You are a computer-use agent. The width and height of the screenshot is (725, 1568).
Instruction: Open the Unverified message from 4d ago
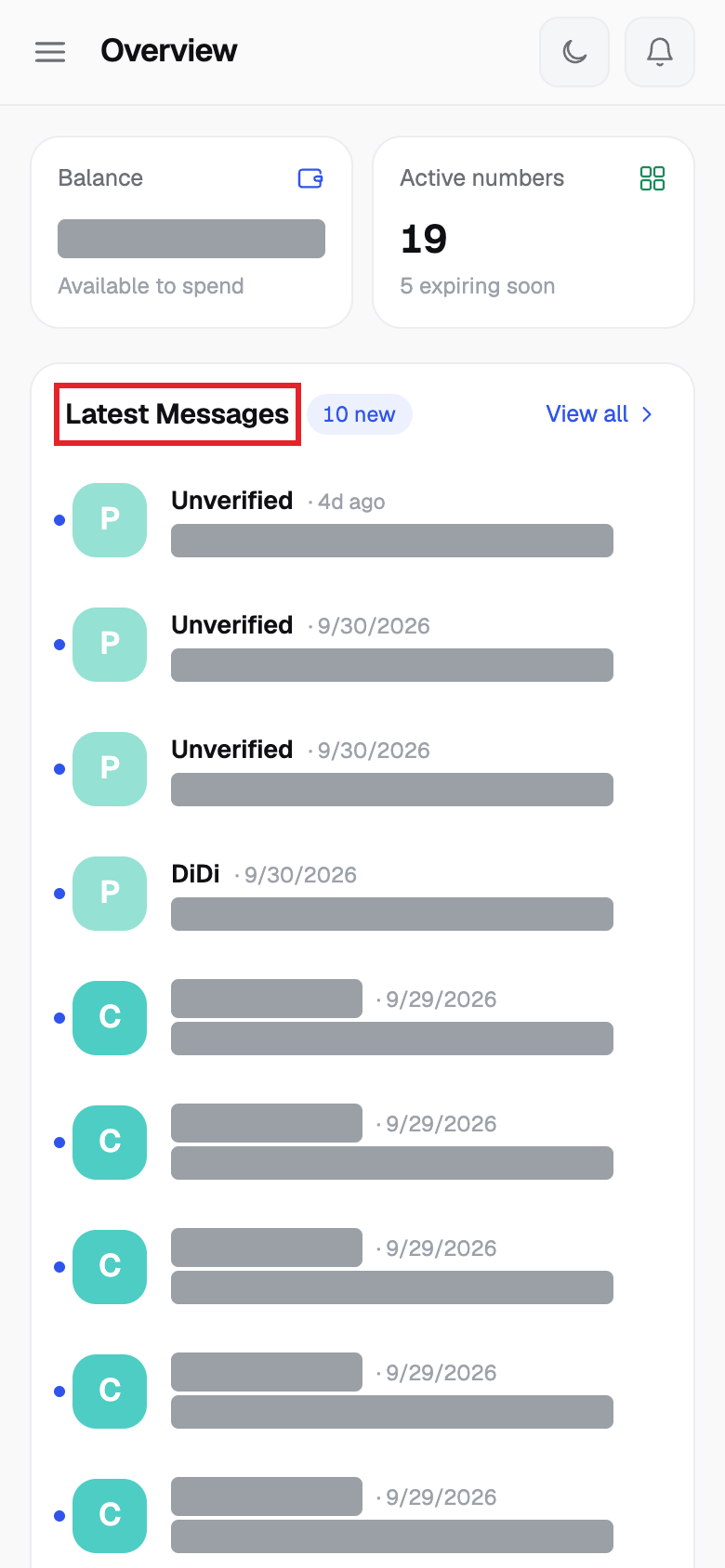click(362, 520)
